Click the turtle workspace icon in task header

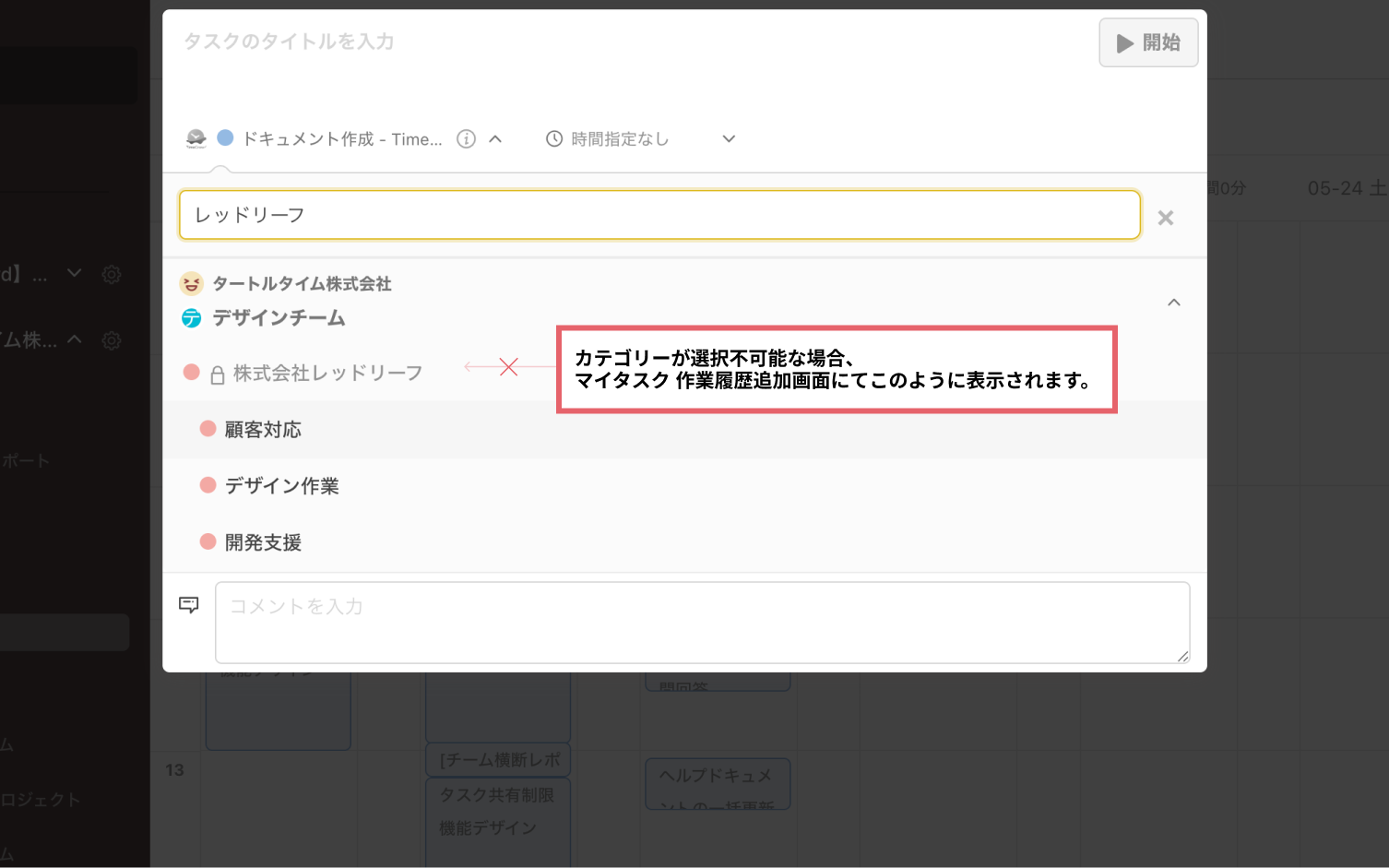click(196, 139)
